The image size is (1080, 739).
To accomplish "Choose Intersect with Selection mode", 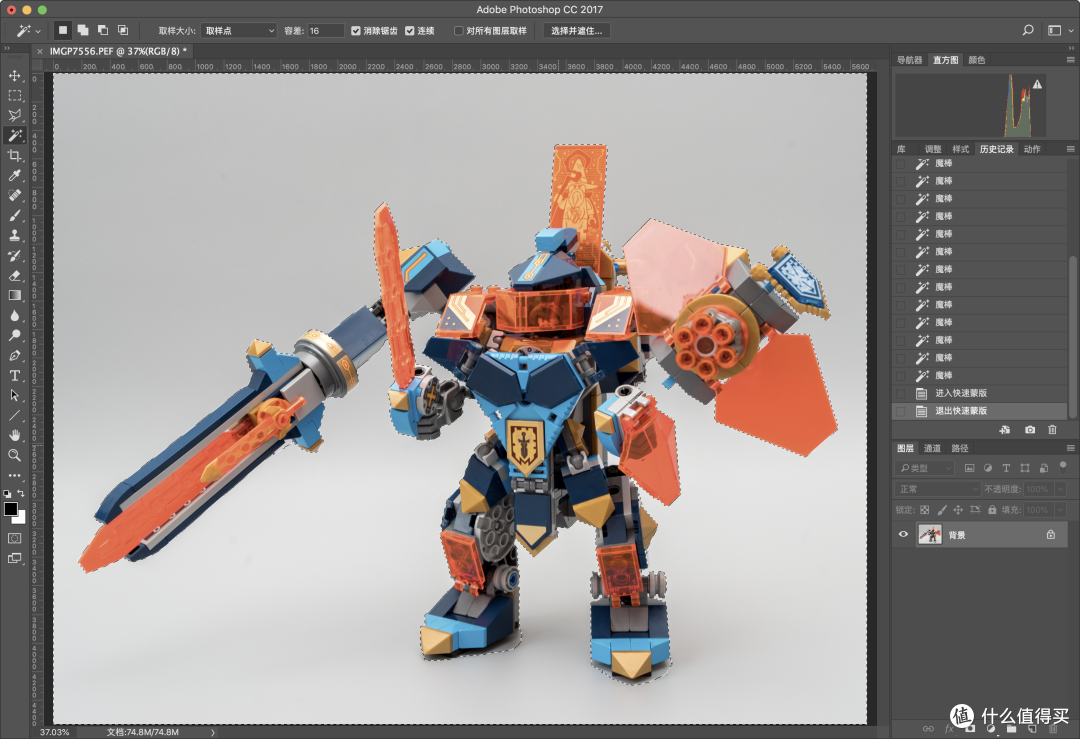I will pos(123,30).
